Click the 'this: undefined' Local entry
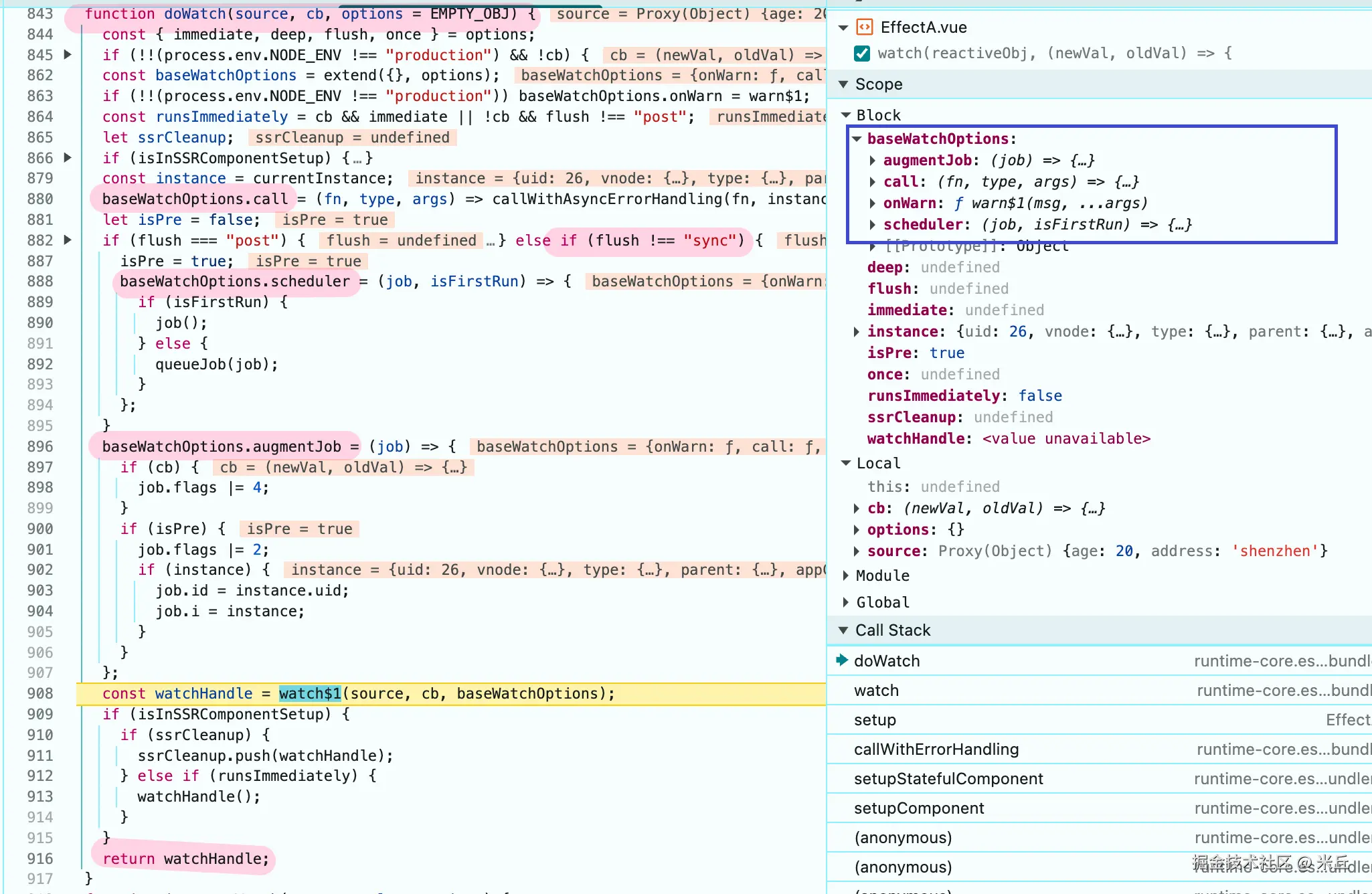 click(934, 487)
